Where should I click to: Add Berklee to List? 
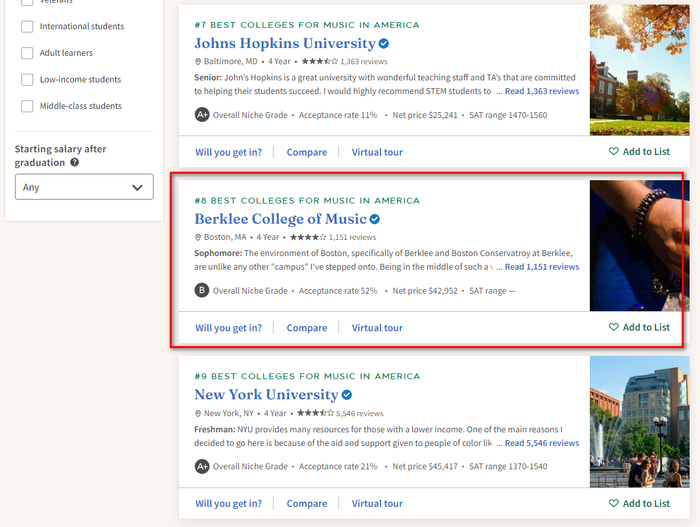[x=639, y=327]
